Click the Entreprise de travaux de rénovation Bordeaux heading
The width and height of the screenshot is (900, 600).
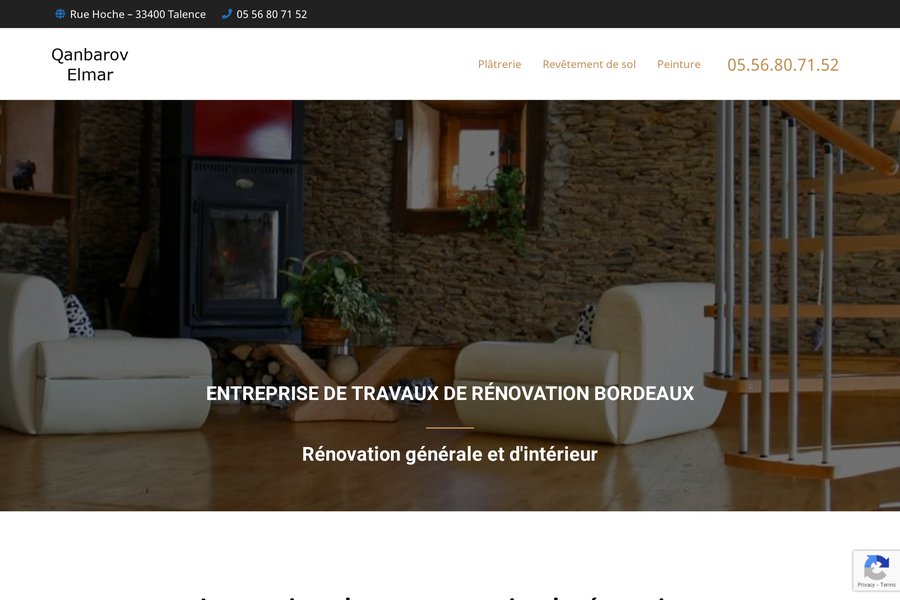[450, 393]
